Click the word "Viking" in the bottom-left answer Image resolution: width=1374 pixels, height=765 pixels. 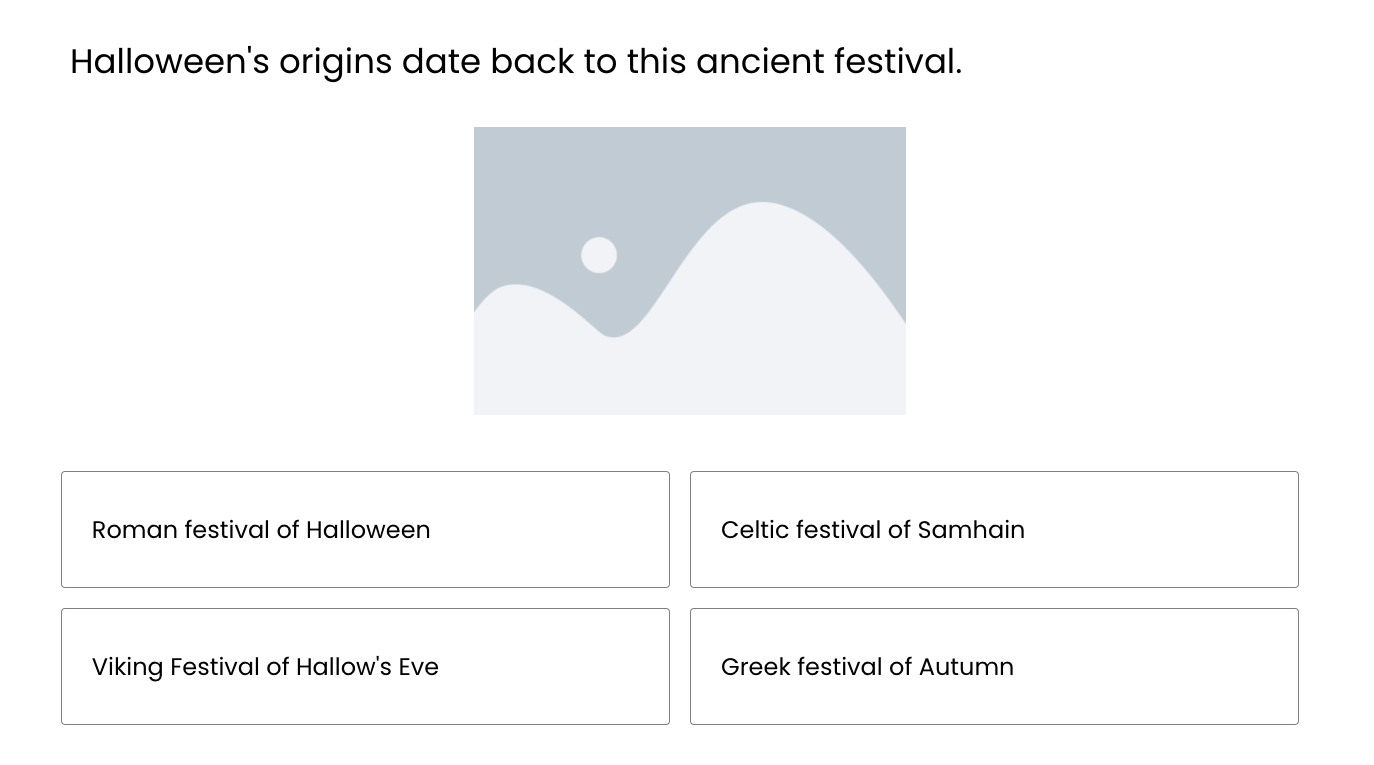coord(127,667)
